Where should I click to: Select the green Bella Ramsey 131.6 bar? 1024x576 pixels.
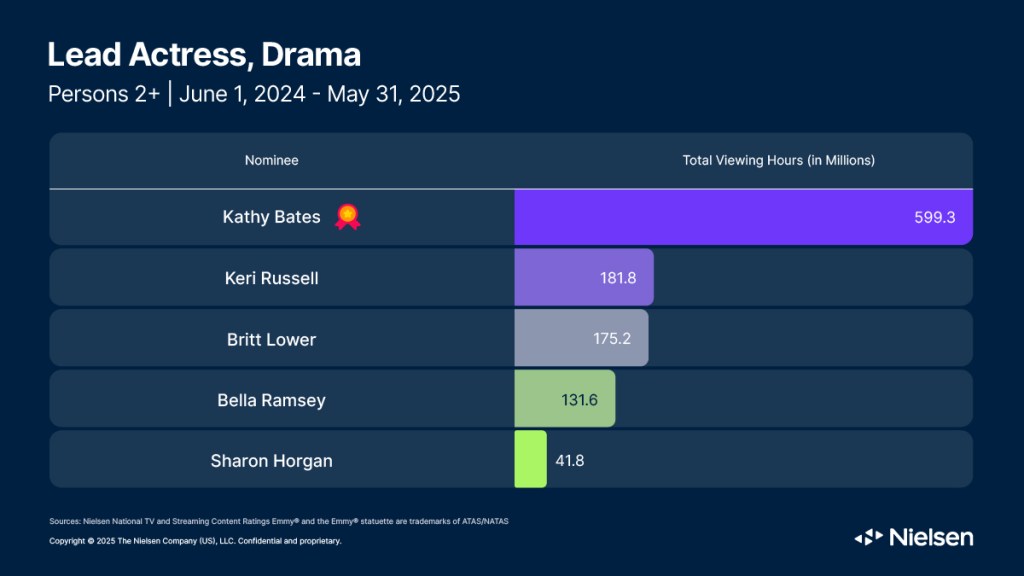[565, 399]
